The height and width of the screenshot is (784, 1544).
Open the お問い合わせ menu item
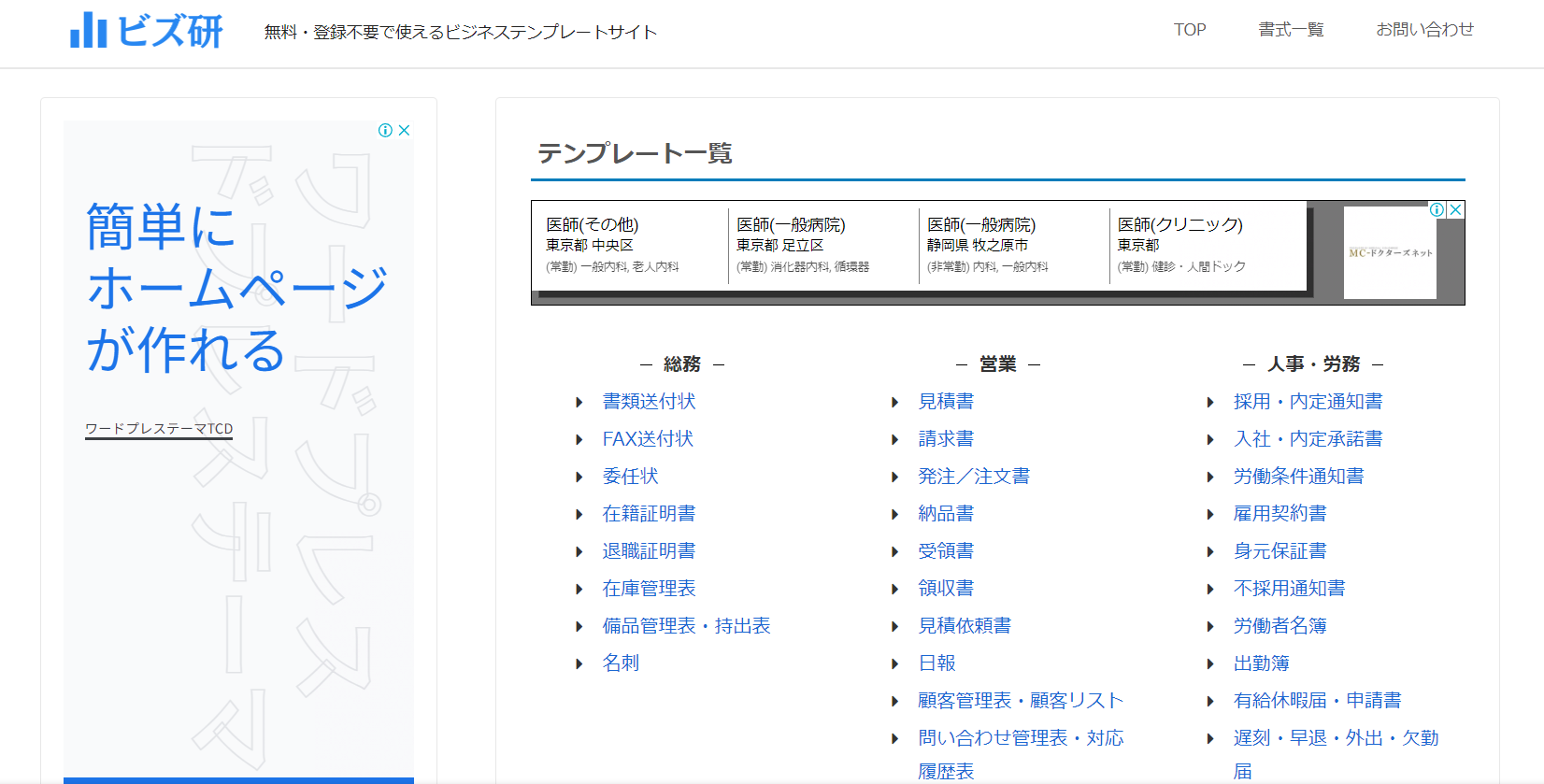(x=1424, y=30)
